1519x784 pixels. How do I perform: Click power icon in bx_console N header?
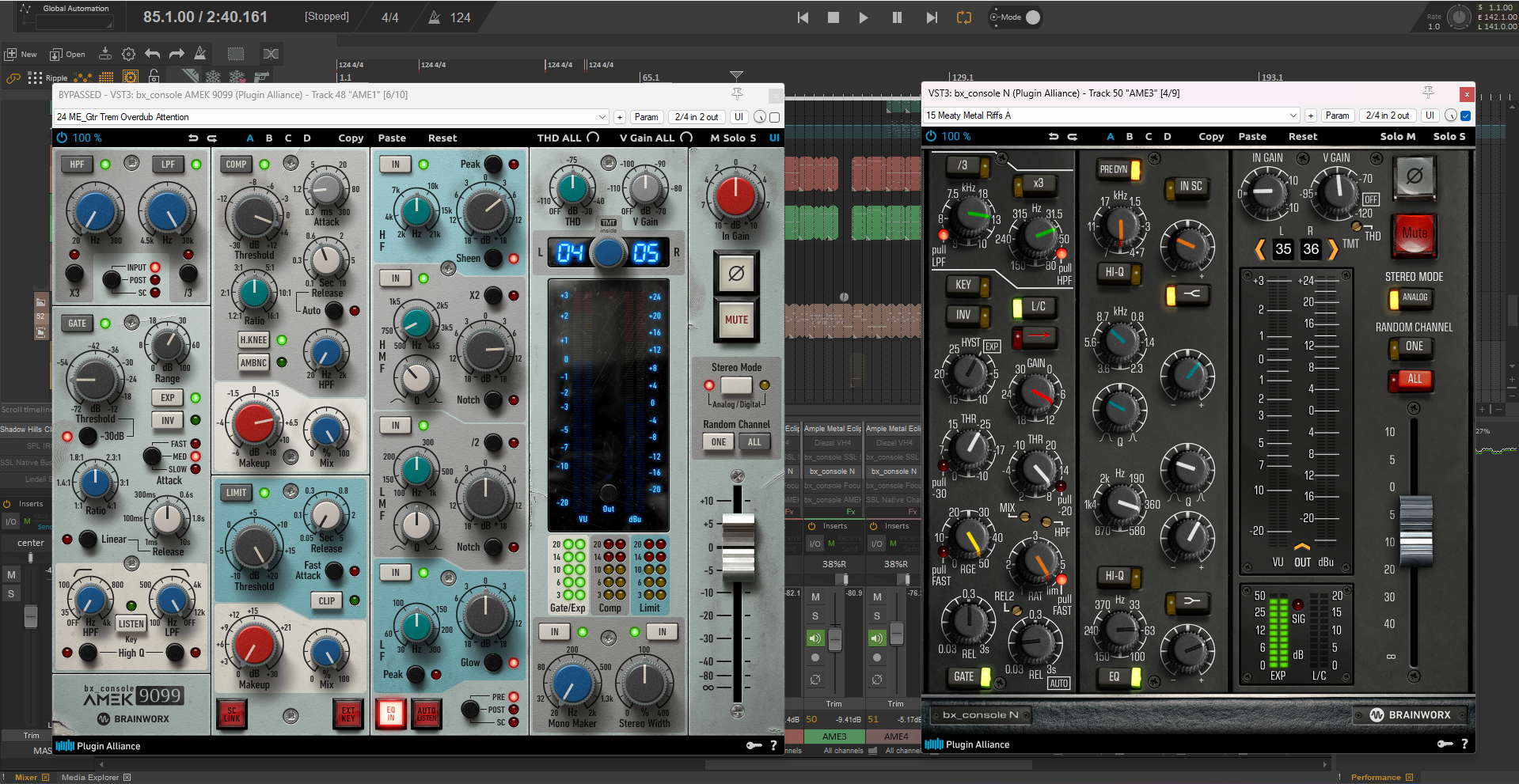coord(931,136)
